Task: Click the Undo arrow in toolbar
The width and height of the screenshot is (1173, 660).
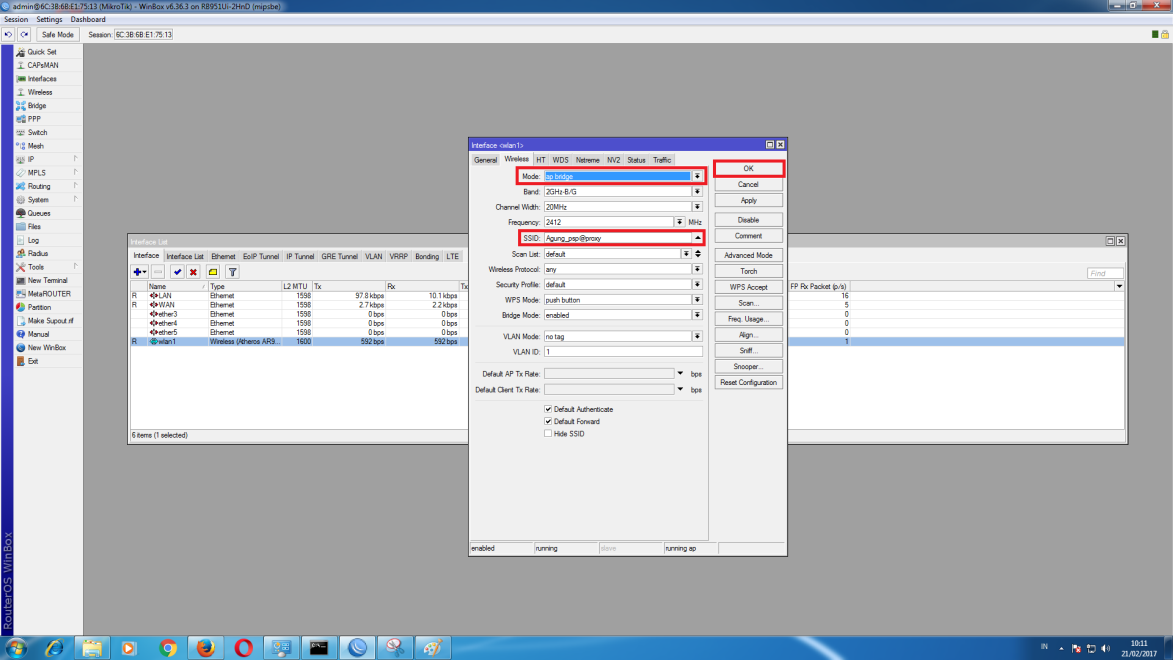Action: pos(8,34)
